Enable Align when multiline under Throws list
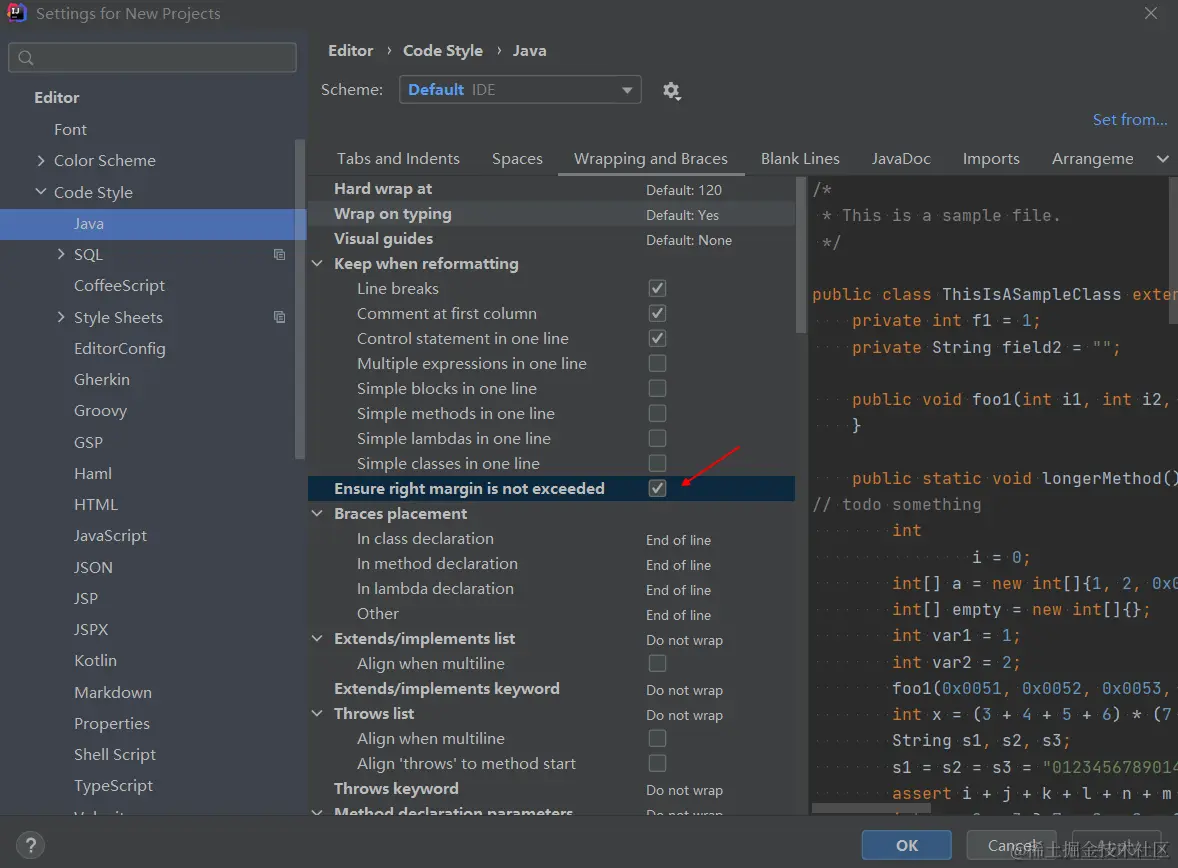1178x868 pixels. pos(657,739)
